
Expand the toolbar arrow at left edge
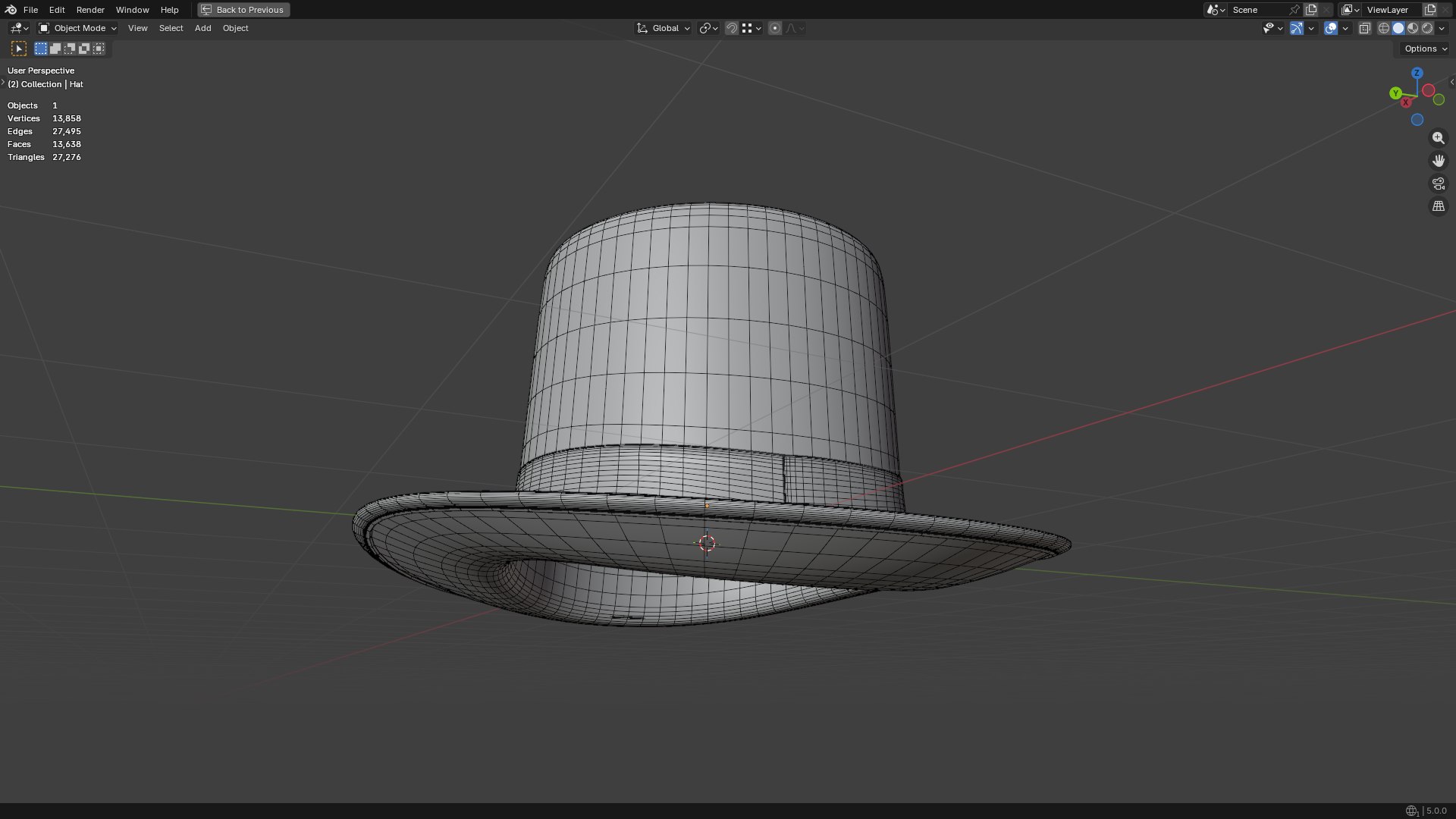tap(3, 82)
